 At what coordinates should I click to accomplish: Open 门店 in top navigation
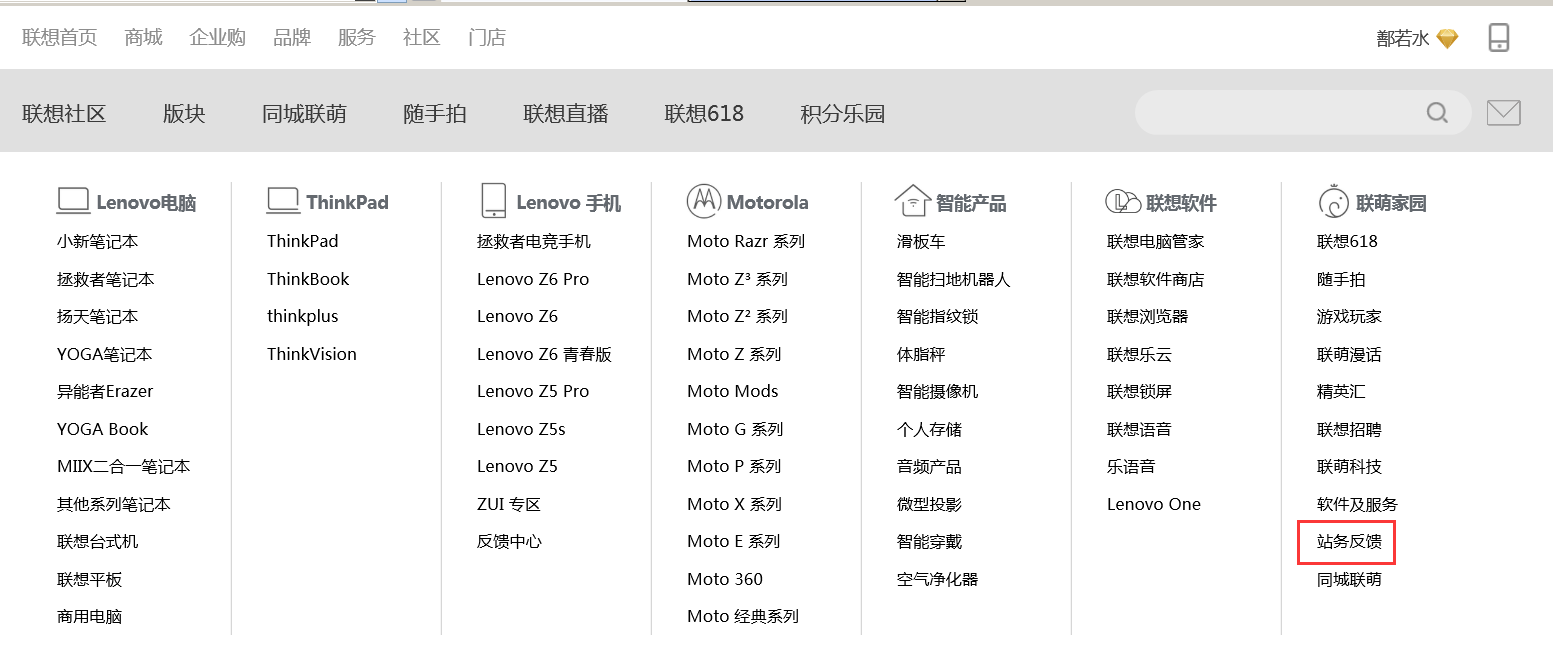(486, 38)
